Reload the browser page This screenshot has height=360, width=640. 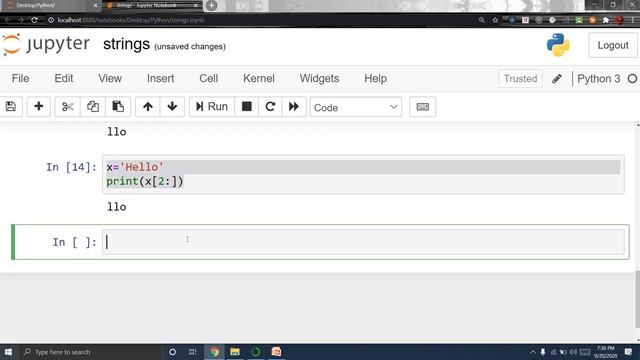pyautogui.click(x=34, y=20)
